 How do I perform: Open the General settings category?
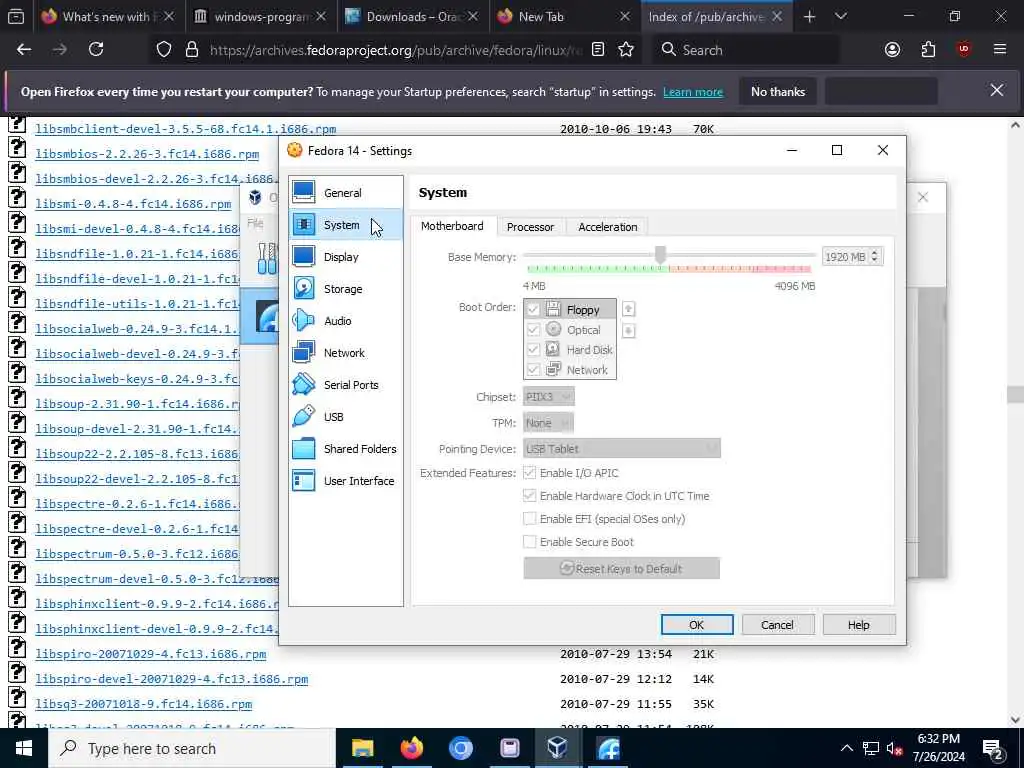coord(345,193)
